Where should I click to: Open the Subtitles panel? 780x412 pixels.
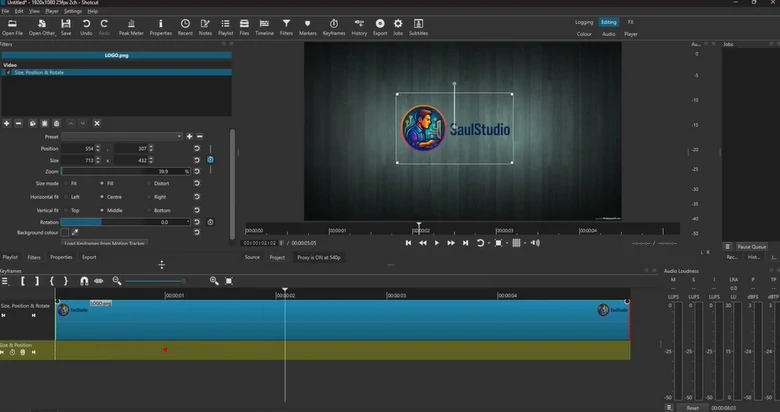click(418, 27)
